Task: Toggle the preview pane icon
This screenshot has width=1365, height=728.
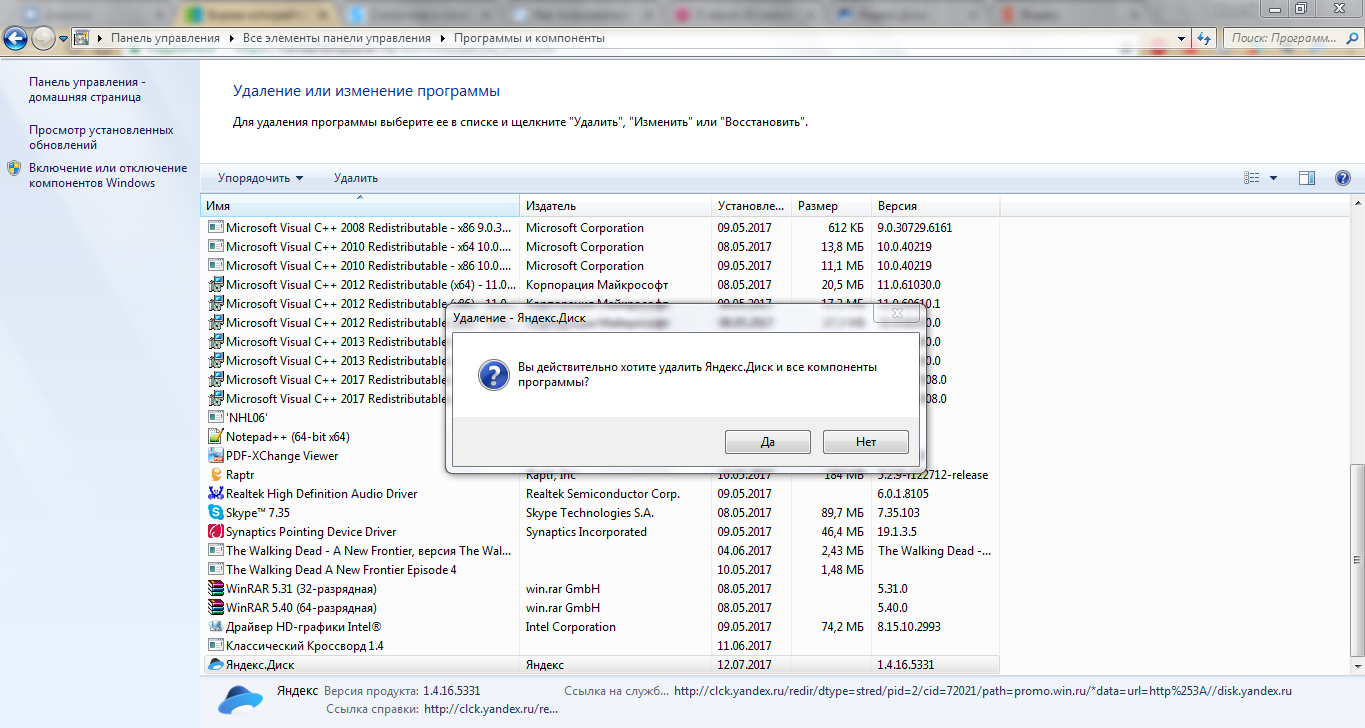Action: pos(1306,178)
